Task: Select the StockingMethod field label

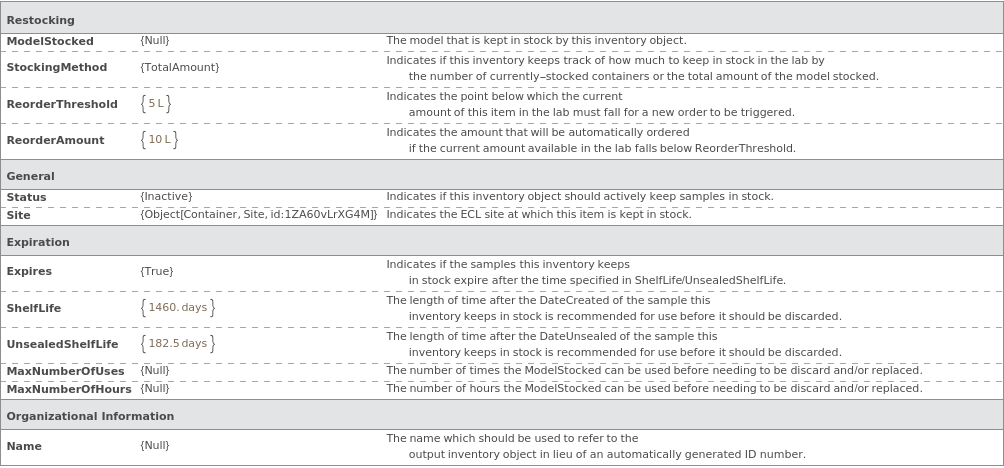Action: tap(57, 67)
